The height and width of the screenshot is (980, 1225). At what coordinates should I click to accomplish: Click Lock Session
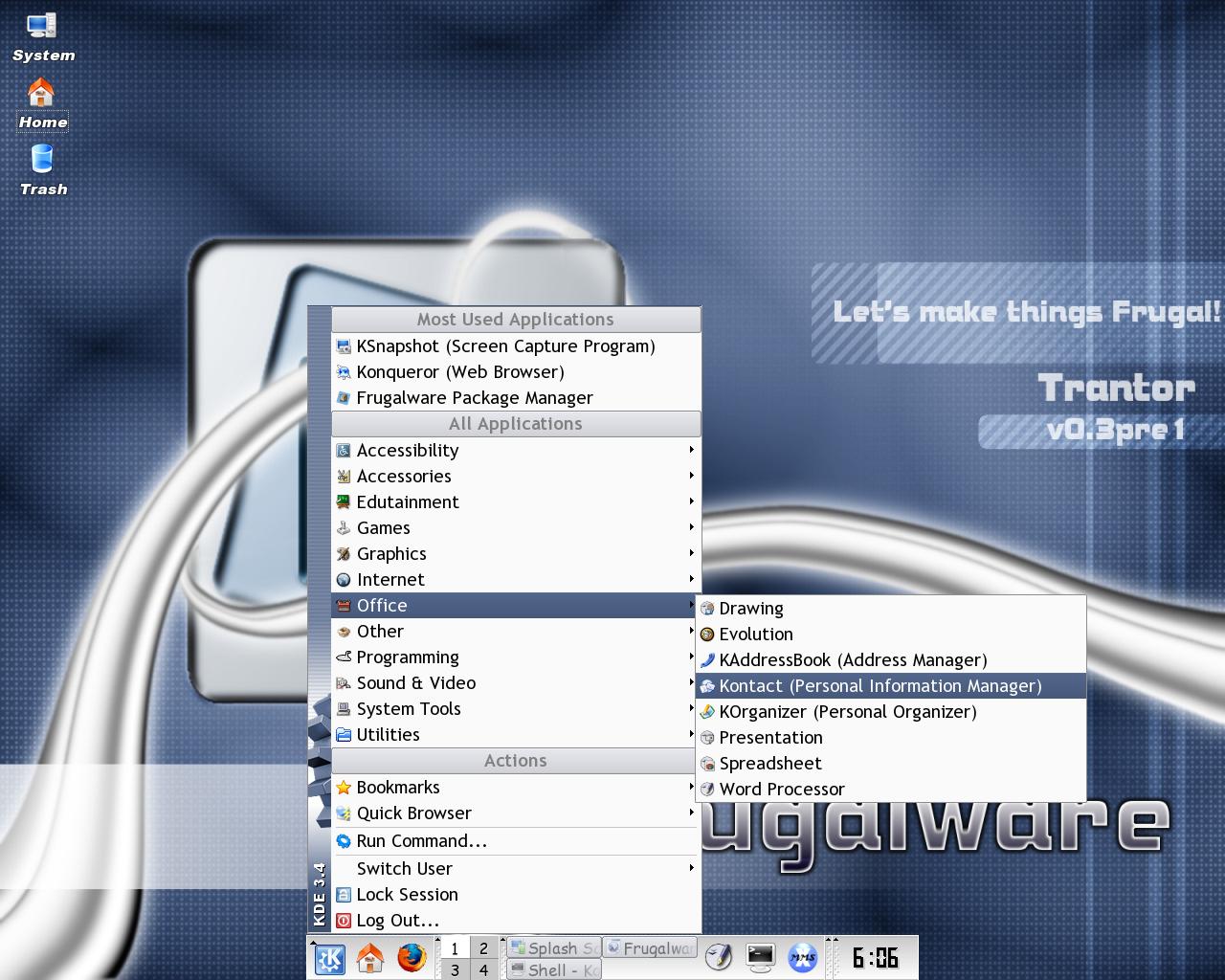coord(516,895)
